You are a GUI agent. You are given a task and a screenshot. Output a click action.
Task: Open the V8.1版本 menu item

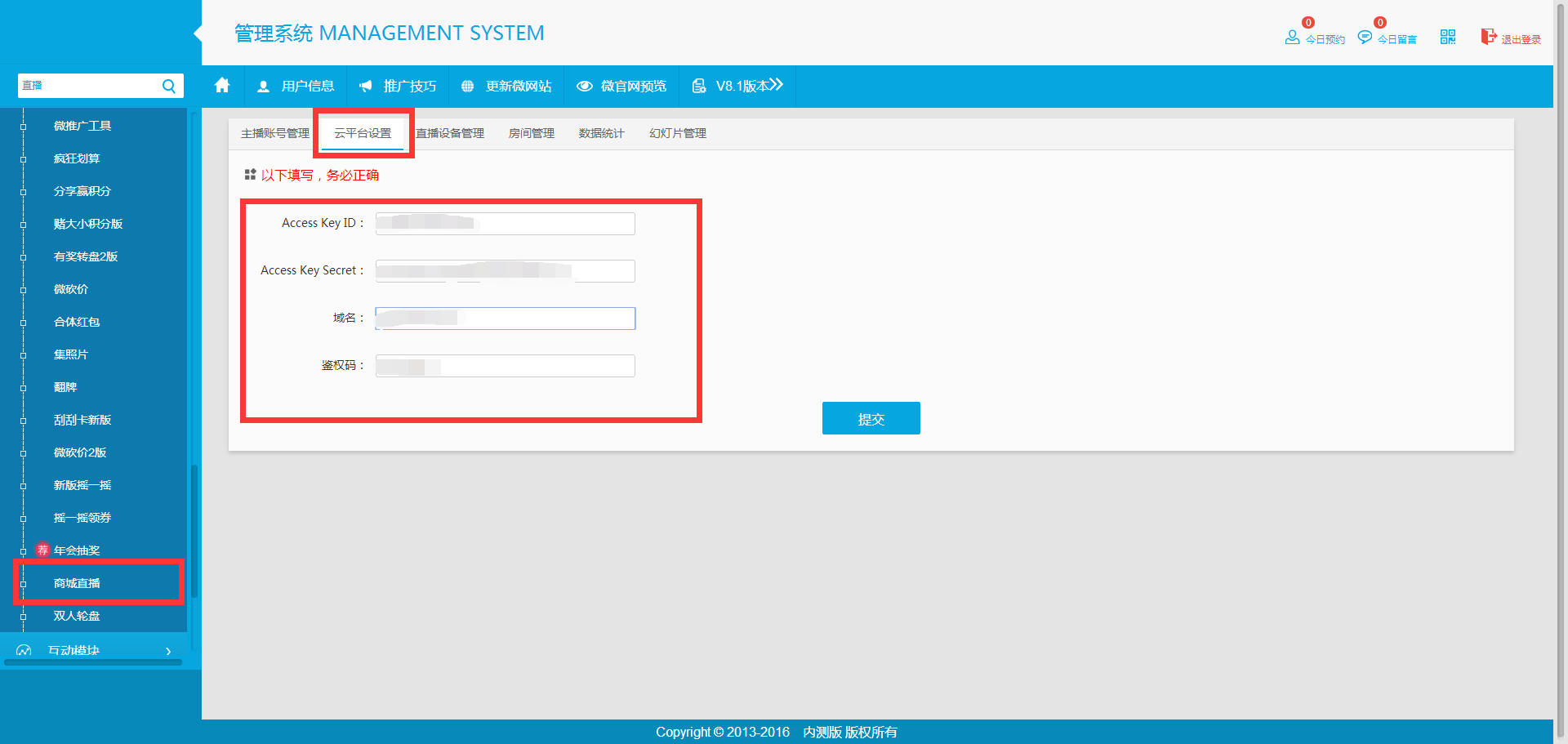tap(737, 86)
